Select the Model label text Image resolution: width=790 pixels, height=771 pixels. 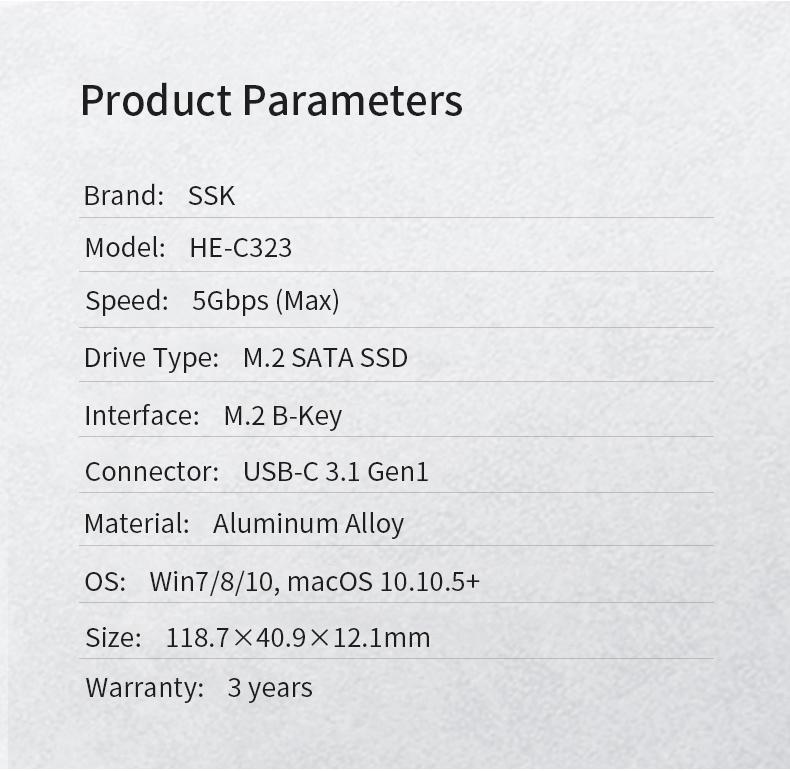pyautogui.click(x=125, y=247)
